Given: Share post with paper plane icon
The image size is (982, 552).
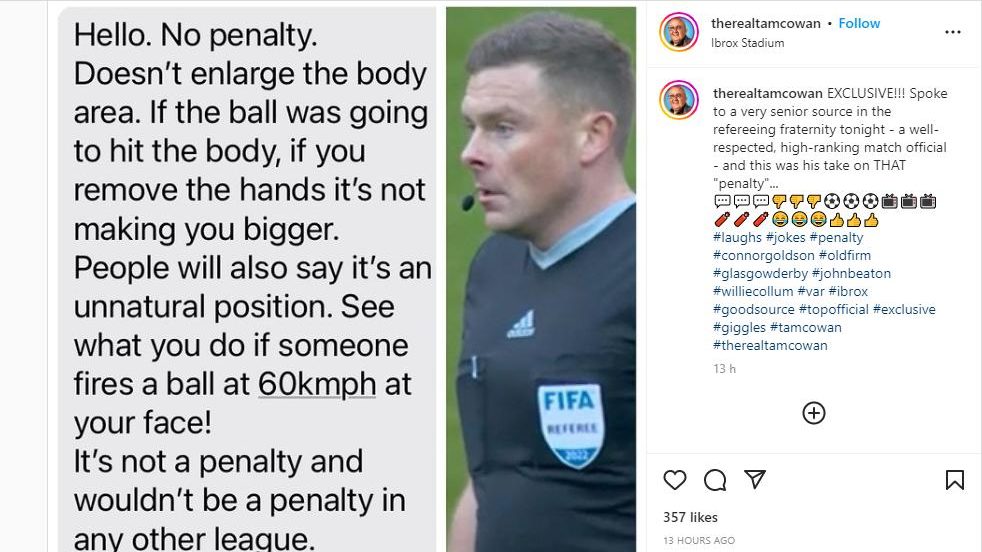Looking at the screenshot, I should [755, 479].
